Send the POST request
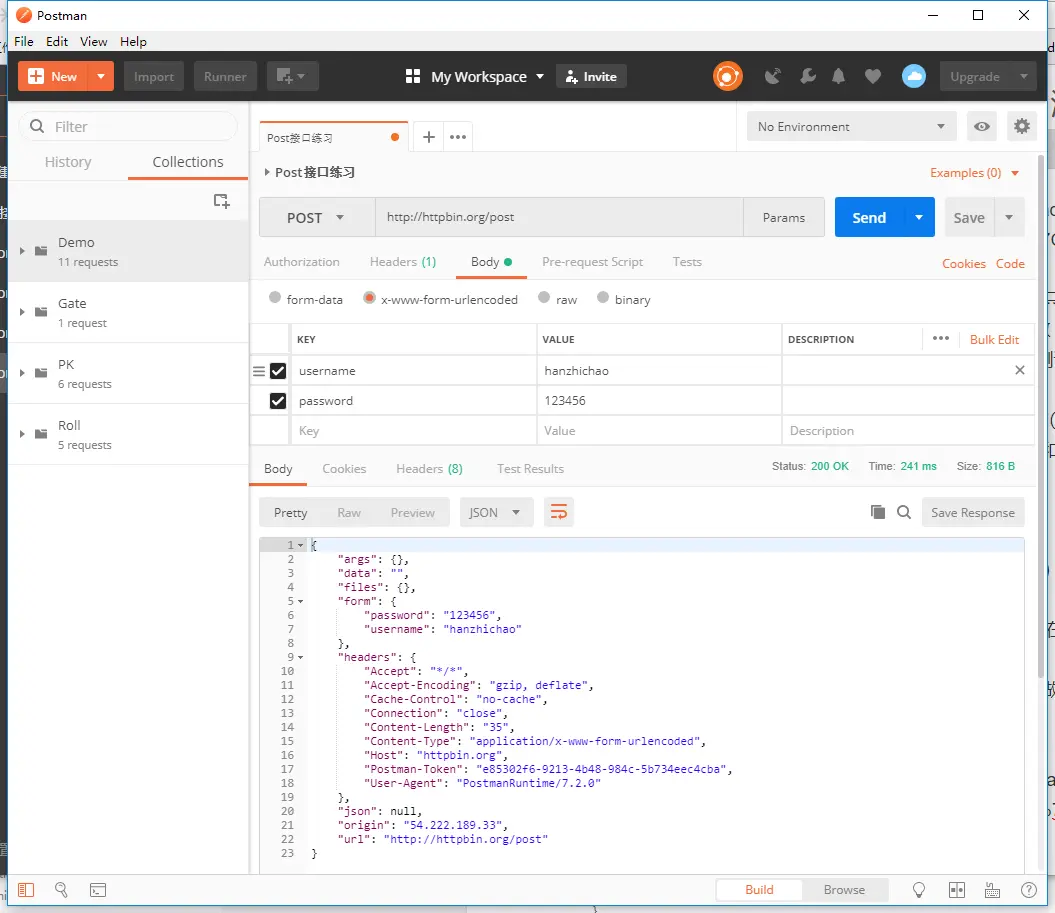This screenshot has height=913, width=1055. [x=869, y=217]
